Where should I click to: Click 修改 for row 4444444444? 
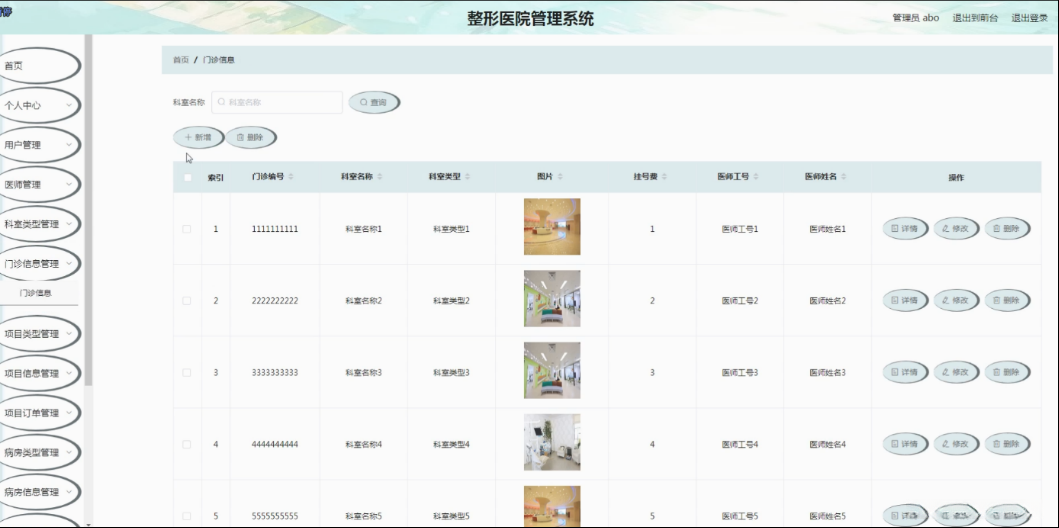tap(956, 444)
